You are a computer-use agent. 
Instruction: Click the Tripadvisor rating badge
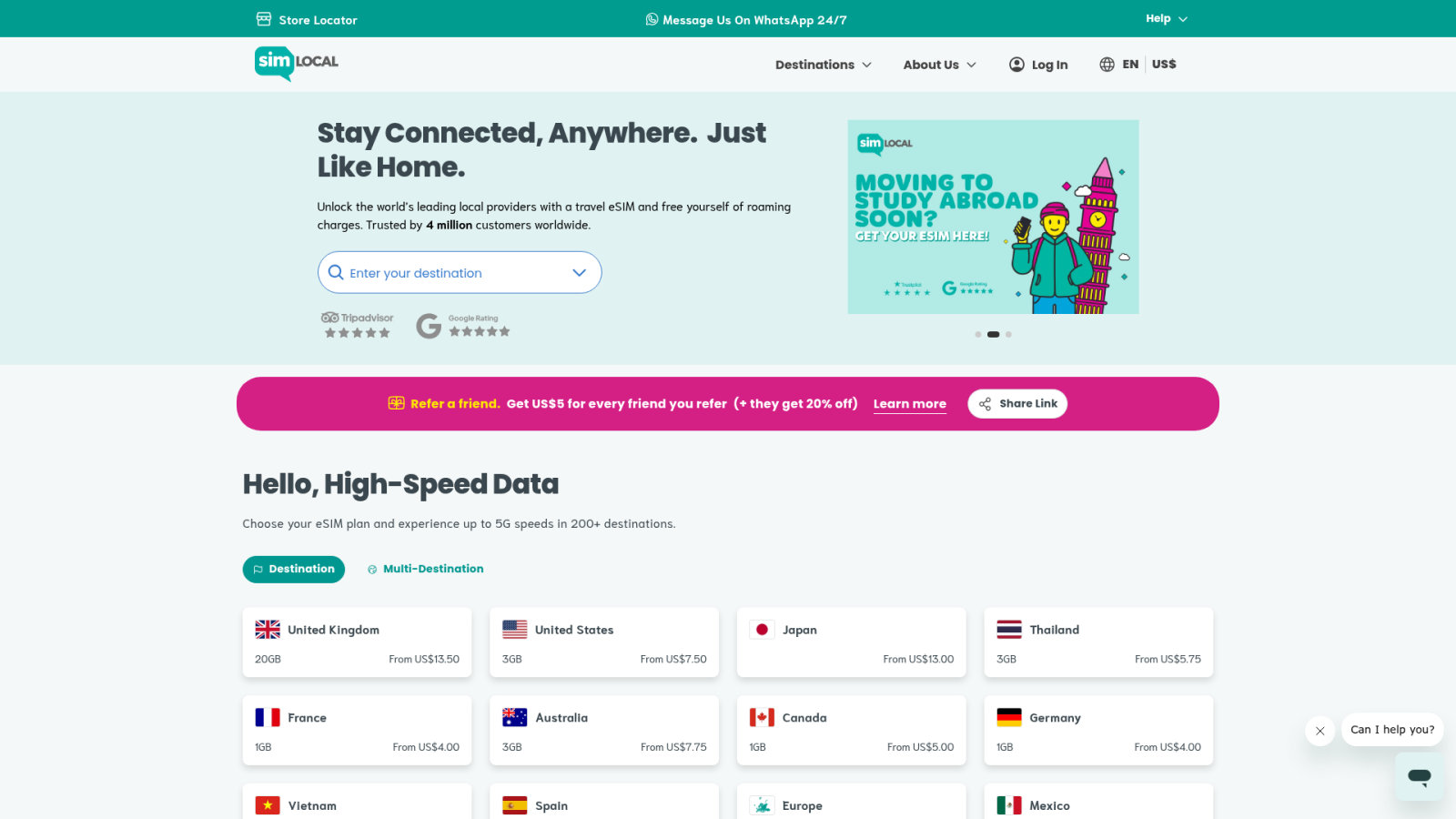tap(357, 325)
